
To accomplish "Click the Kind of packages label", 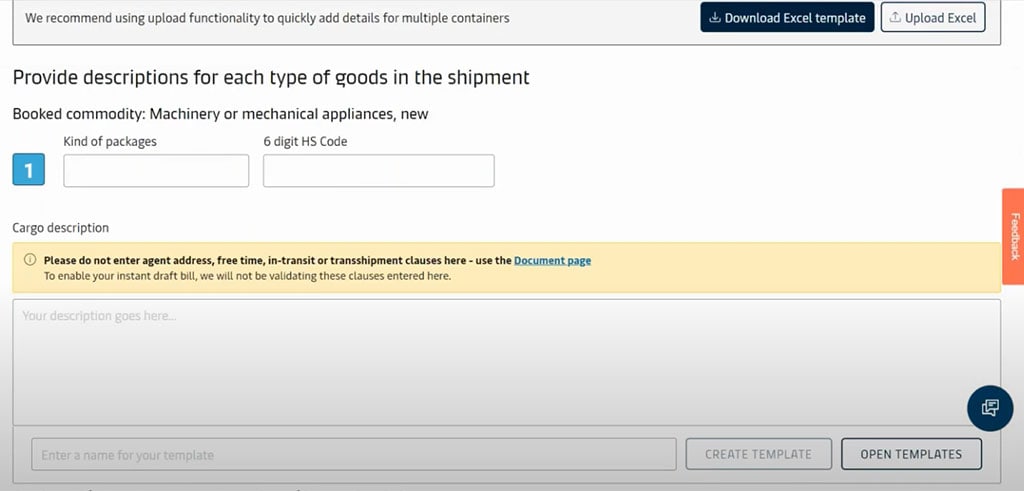I will [x=110, y=142].
